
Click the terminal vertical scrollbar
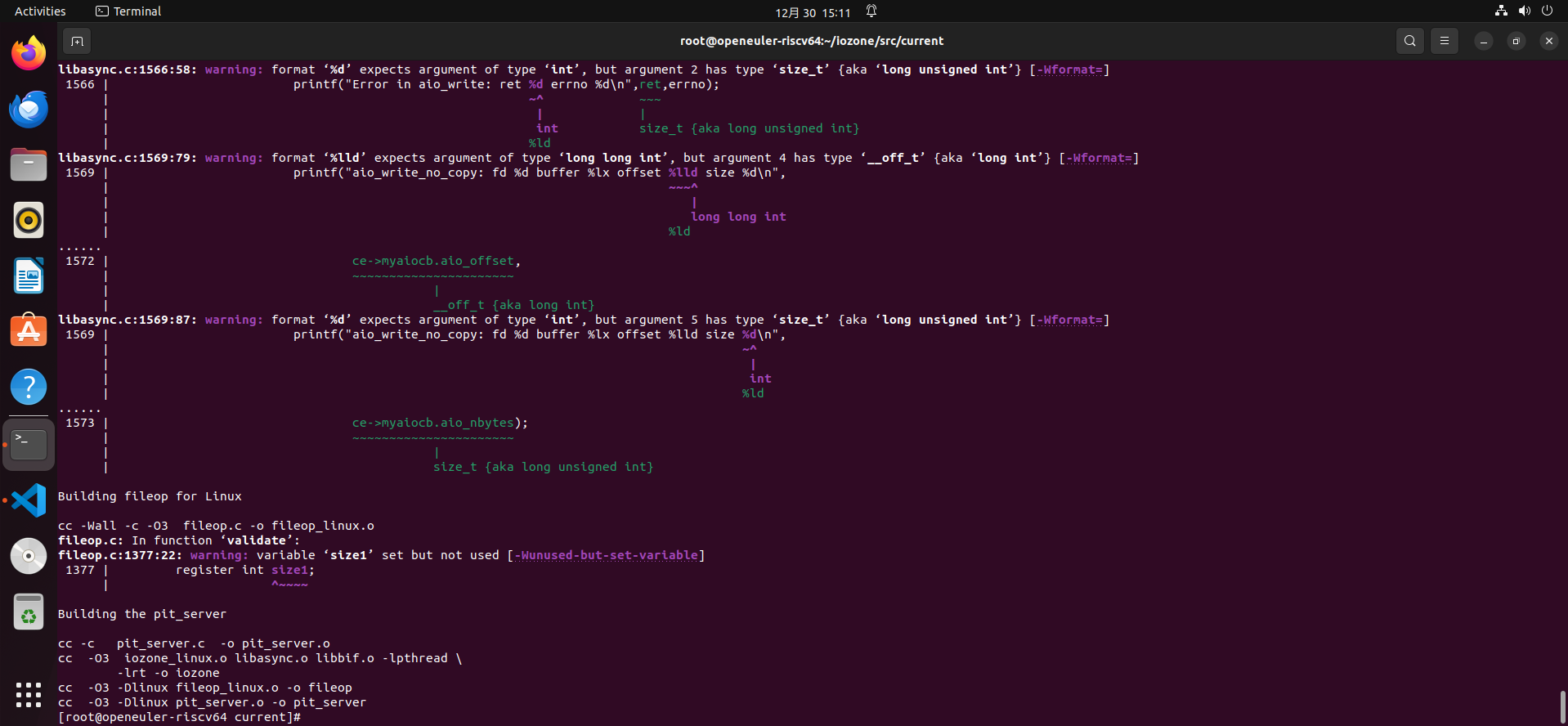[1562, 706]
